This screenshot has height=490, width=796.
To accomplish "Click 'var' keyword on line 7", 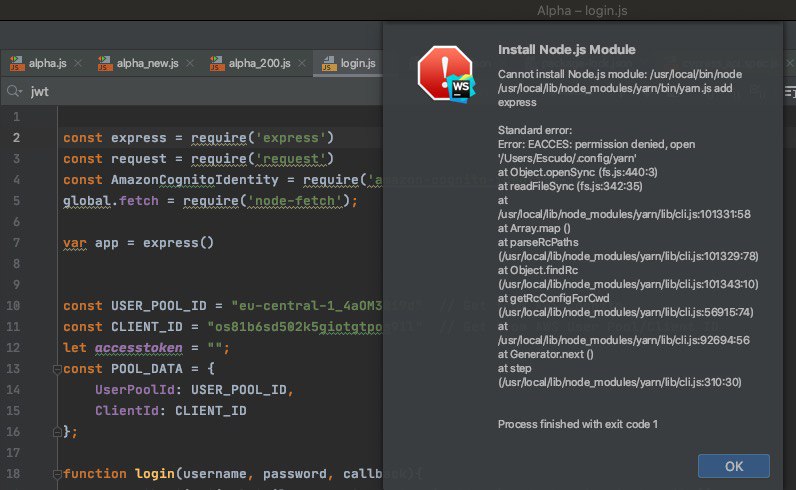I will coord(75,243).
